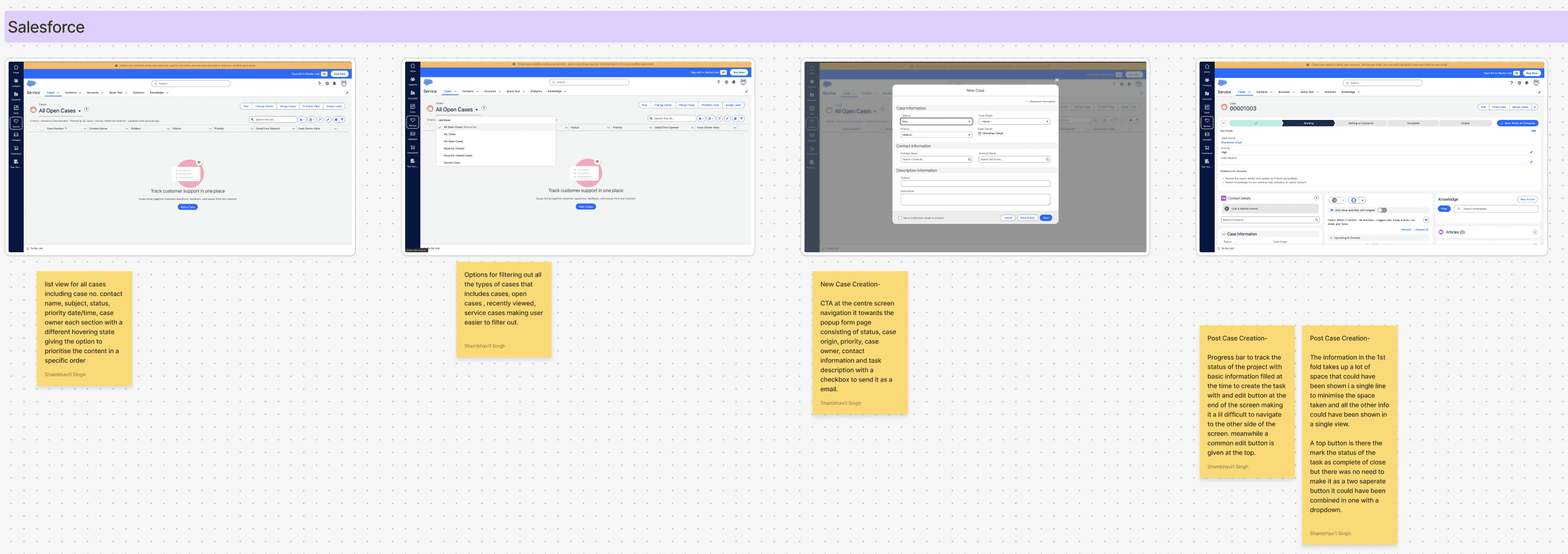The height and width of the screenshot is (554, 1568).
Task: Open Status column chevron in first screenshot
Action: click(211, 129)
